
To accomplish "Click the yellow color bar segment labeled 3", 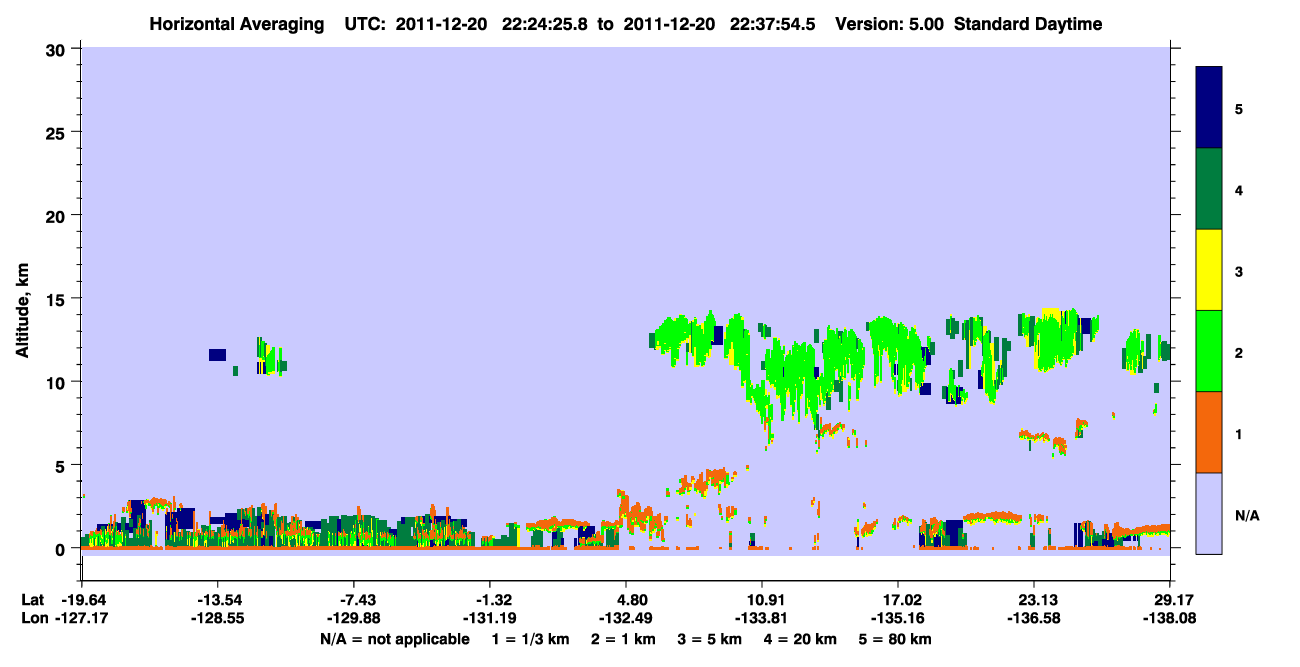I will point(1209,270).
